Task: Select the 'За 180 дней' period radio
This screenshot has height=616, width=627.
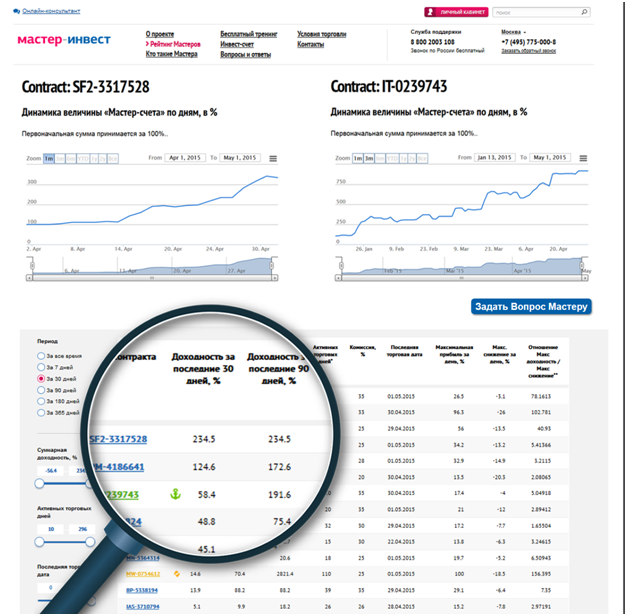Action: pos(41,401)
